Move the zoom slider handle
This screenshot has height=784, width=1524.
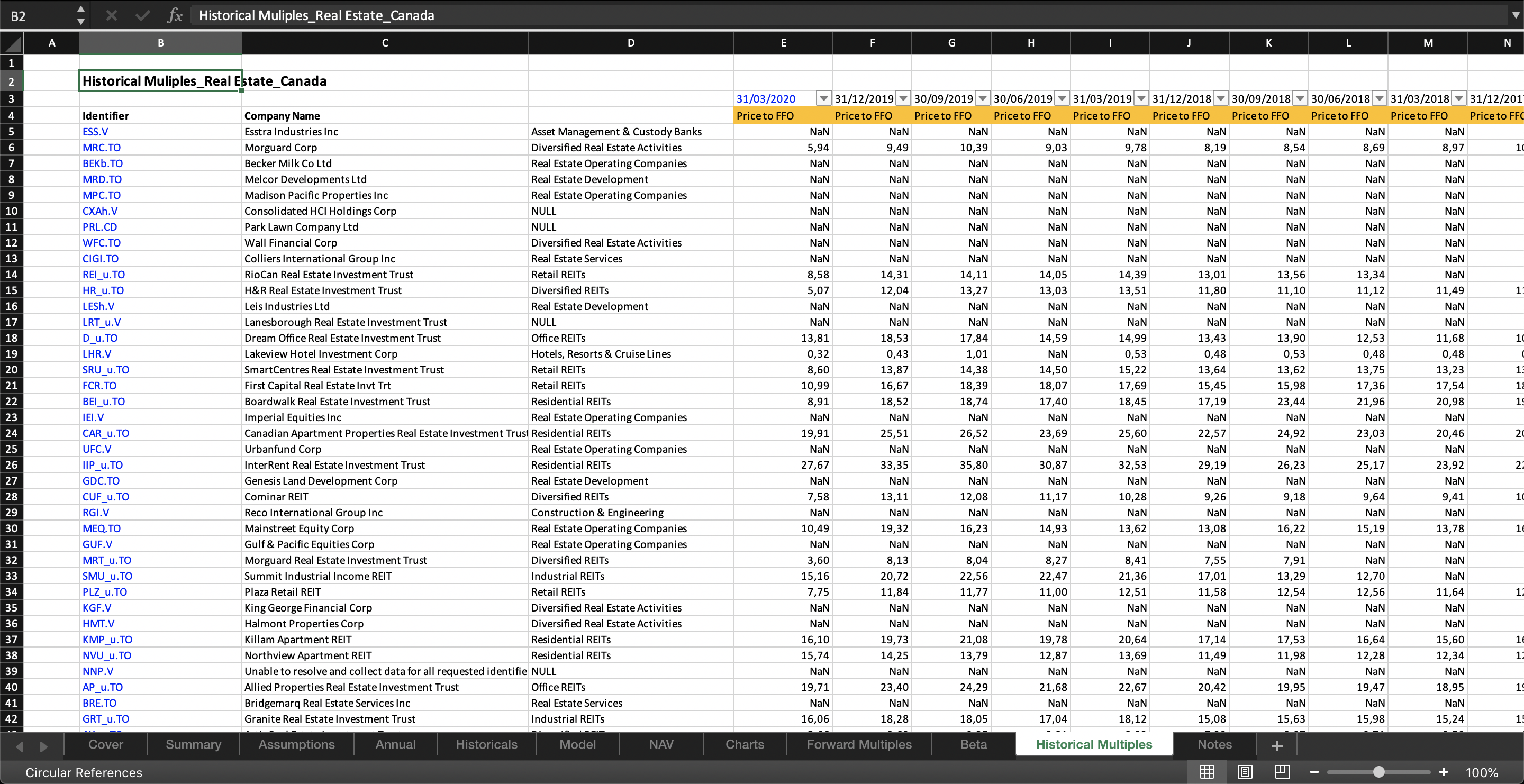tap(1379, 772)
